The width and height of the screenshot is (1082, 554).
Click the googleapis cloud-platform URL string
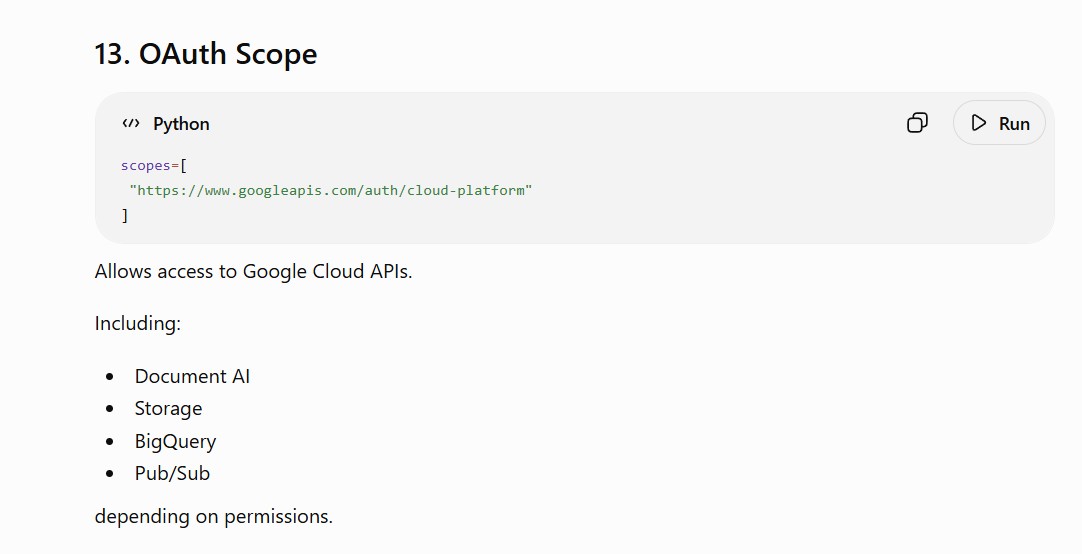pyautogui.click(x=331, y=190)
